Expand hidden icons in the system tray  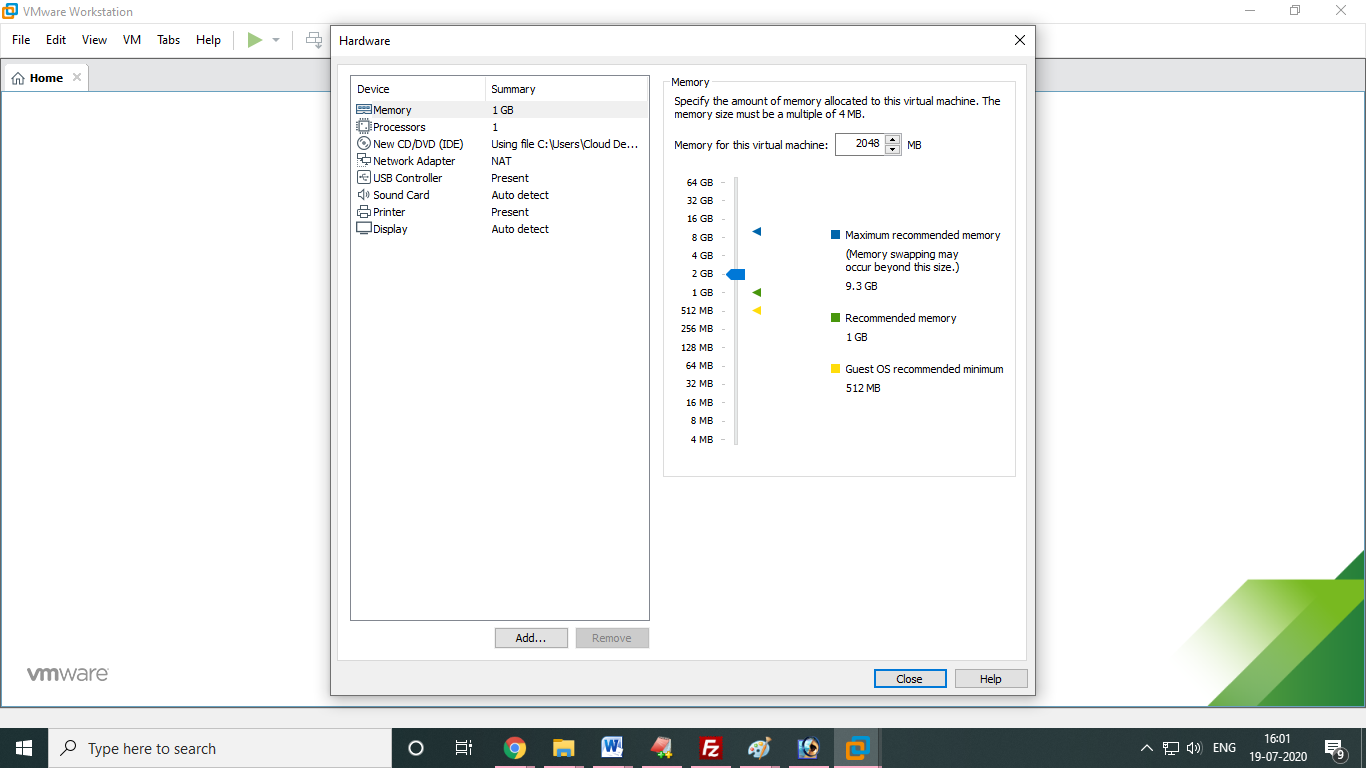(1146, 747)
